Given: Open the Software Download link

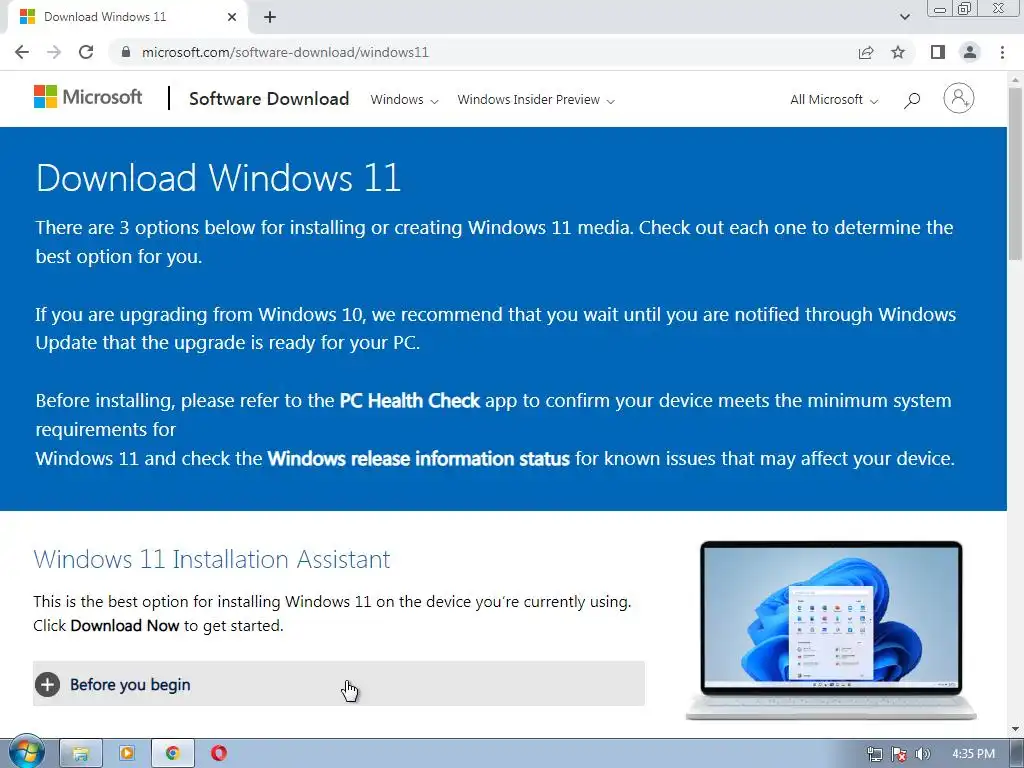Looking at the screenshot, I should [x=269, y=99].
